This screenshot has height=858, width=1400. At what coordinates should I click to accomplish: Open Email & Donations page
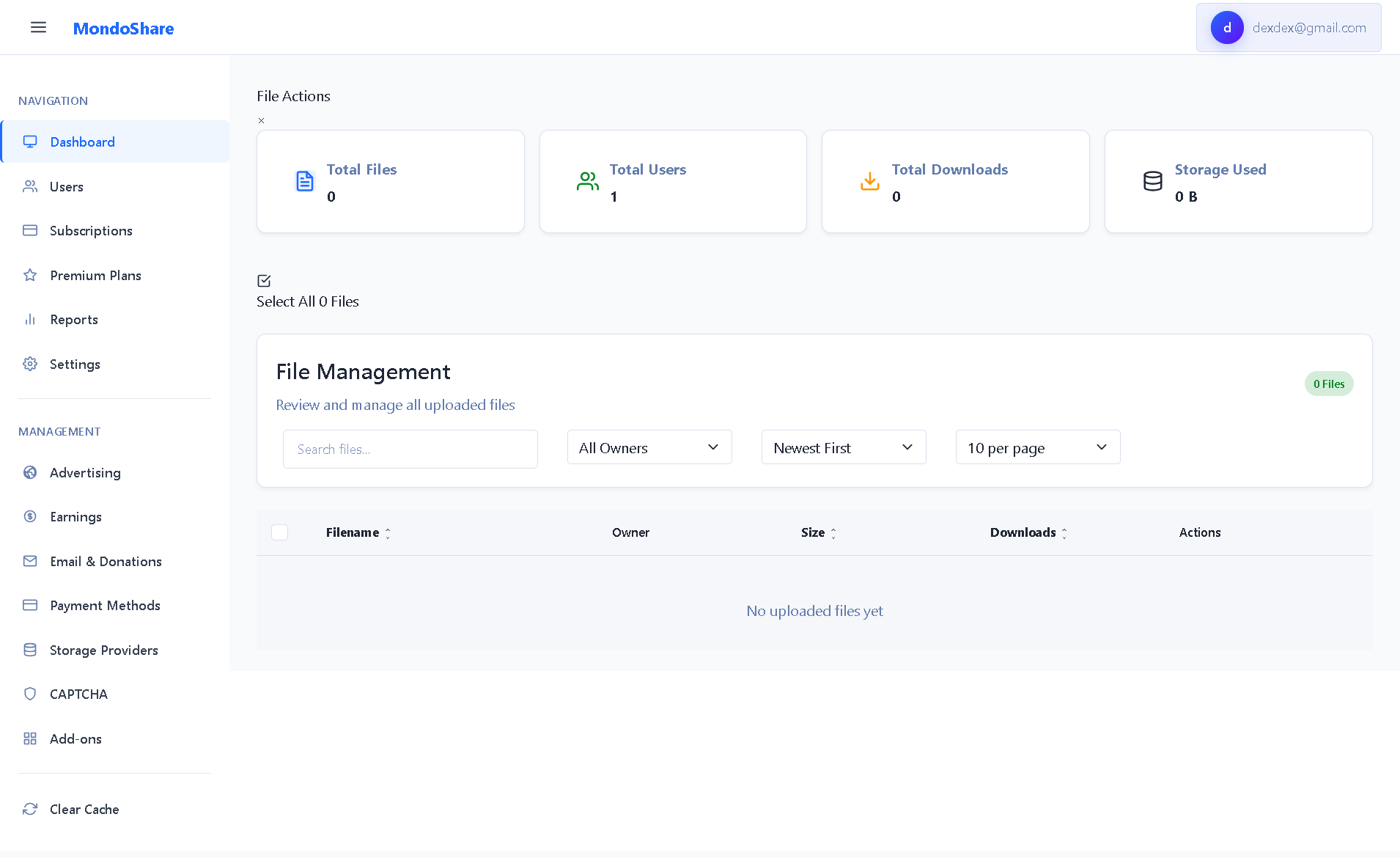click(x=115, y=561)
